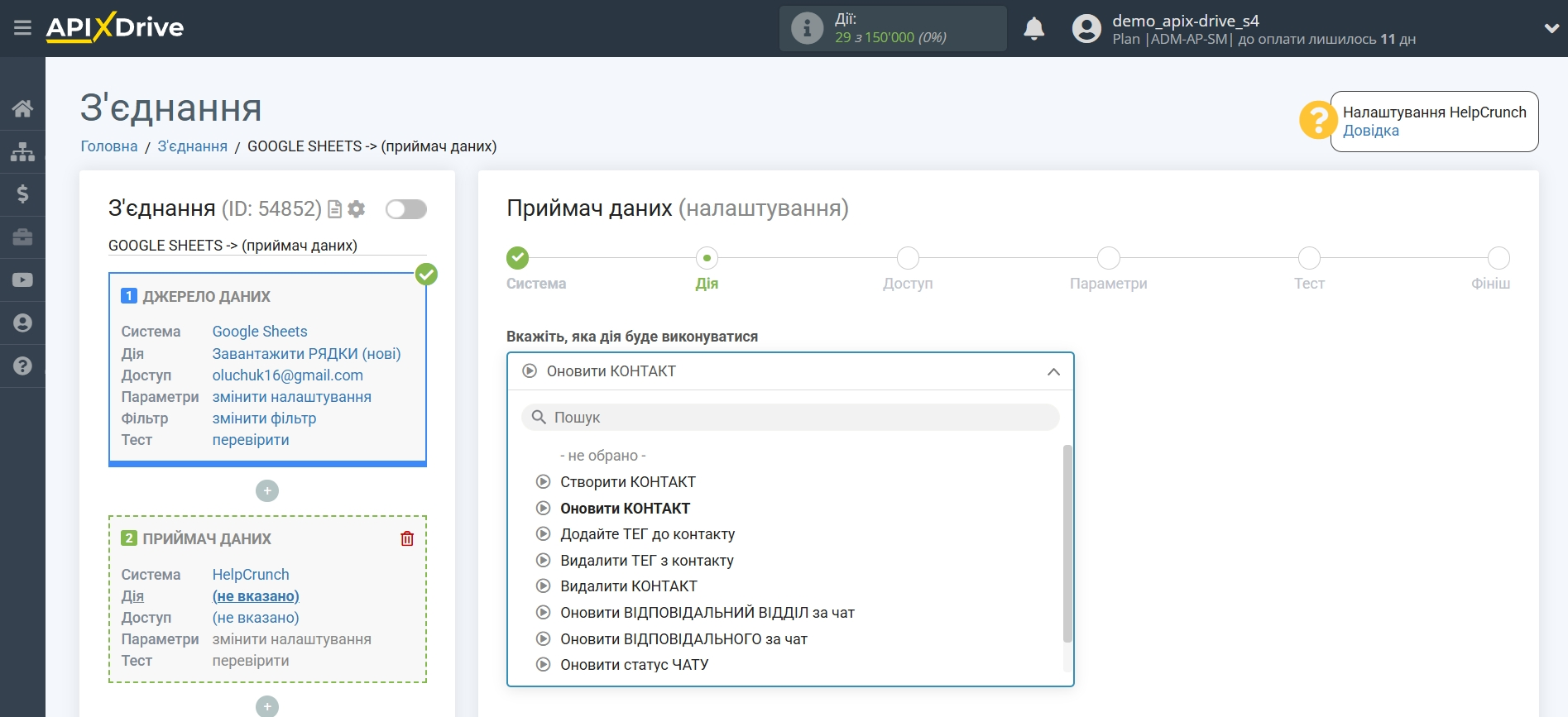Toggle the connection on/off switch
Screen dimensions: 1568x717
click(406, 209)
